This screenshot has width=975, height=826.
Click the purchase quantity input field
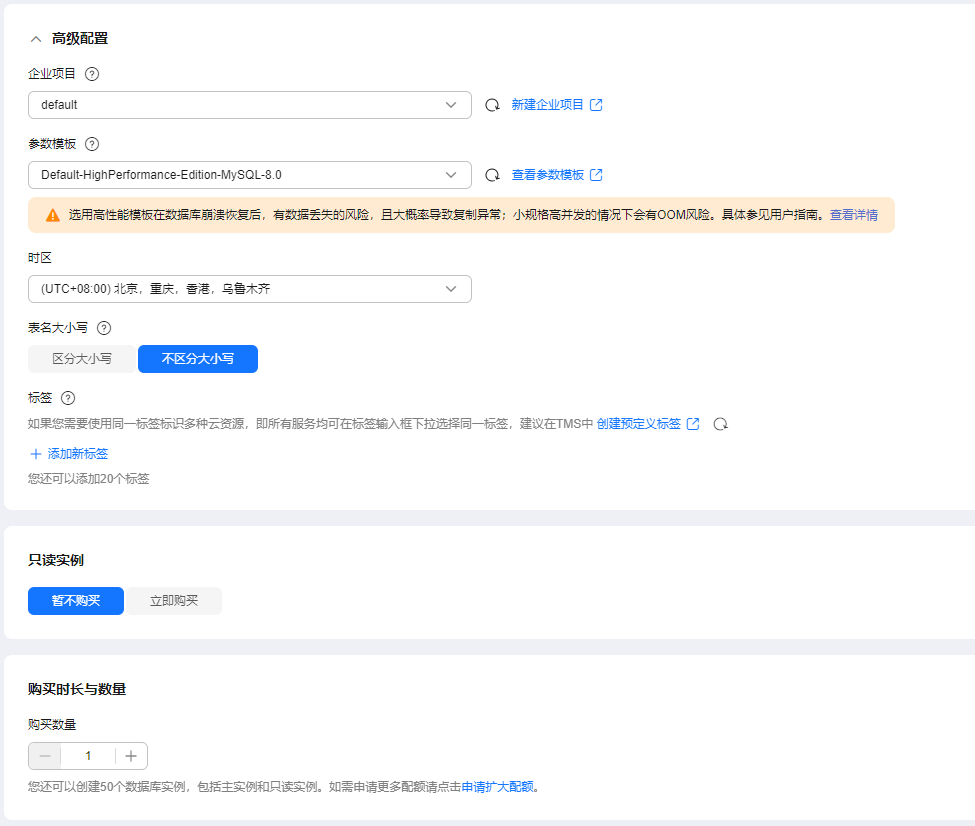click(x=88, y=756)
